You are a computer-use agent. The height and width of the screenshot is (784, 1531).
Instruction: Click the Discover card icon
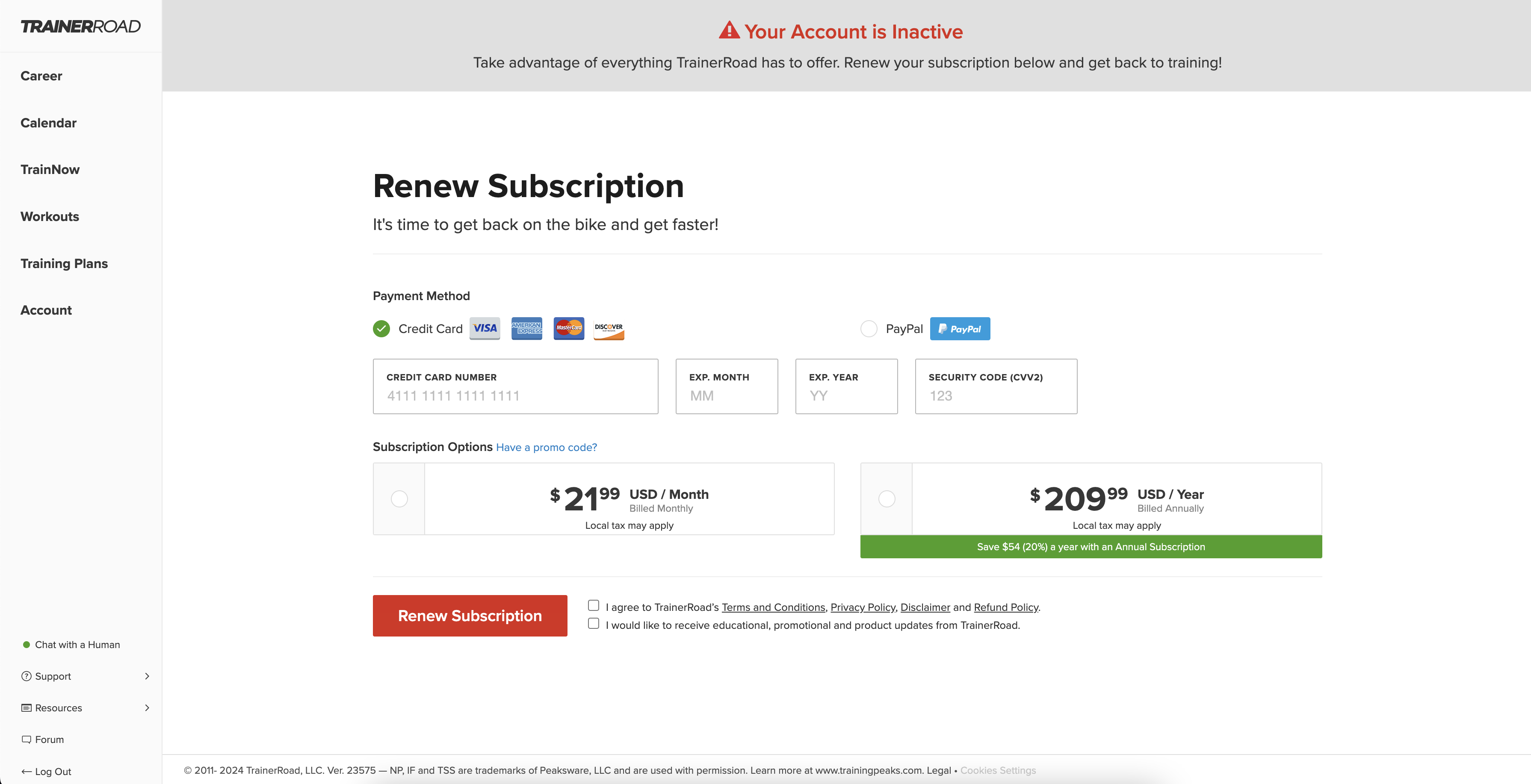point(609,328)
